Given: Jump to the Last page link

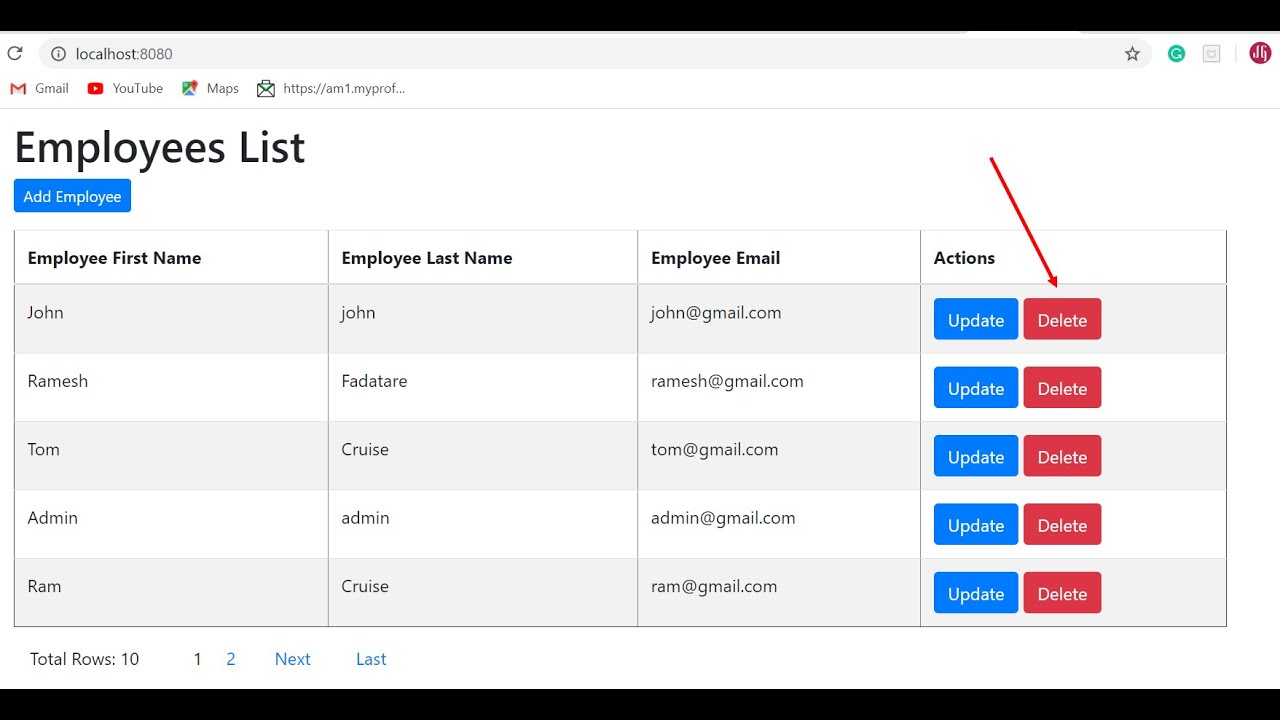Looking at the screenshot, I should tap(371, 659).
